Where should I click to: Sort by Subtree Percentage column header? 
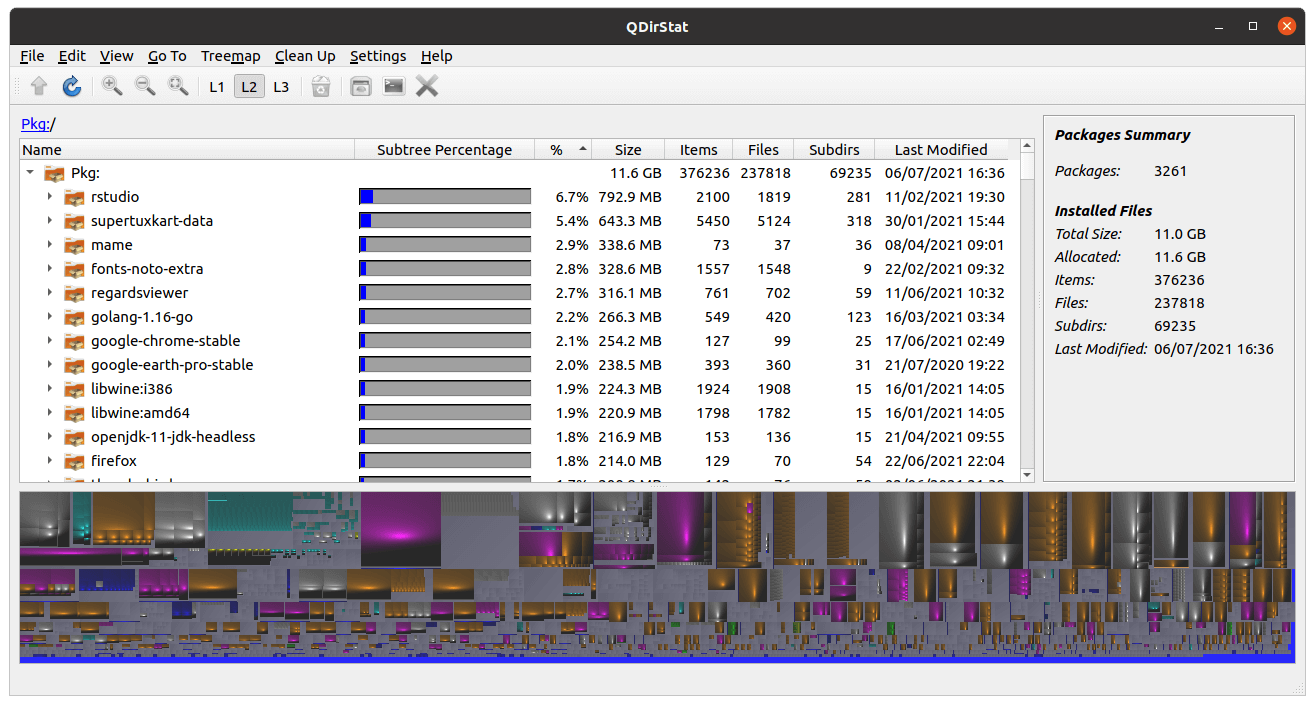pos(444,150)
